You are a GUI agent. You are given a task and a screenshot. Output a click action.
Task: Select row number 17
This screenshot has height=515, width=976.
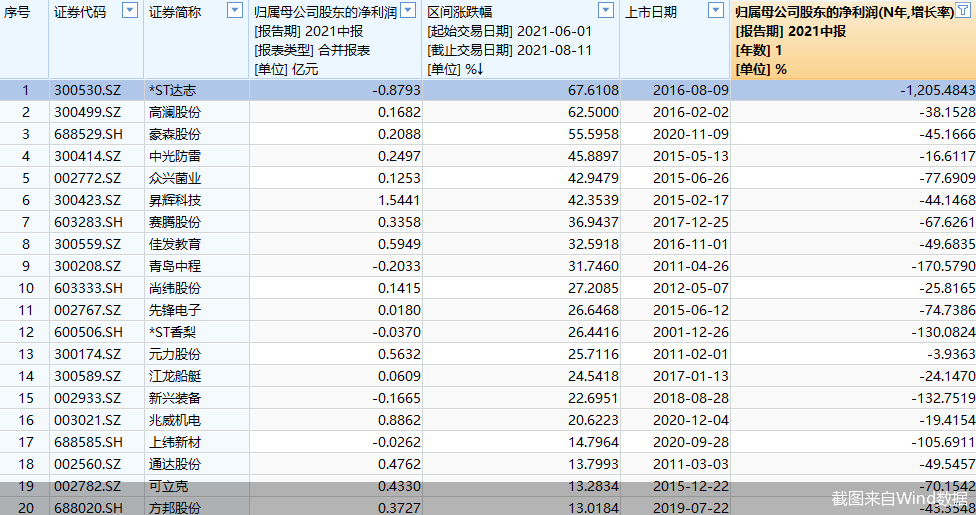click(x=26, y=442)
